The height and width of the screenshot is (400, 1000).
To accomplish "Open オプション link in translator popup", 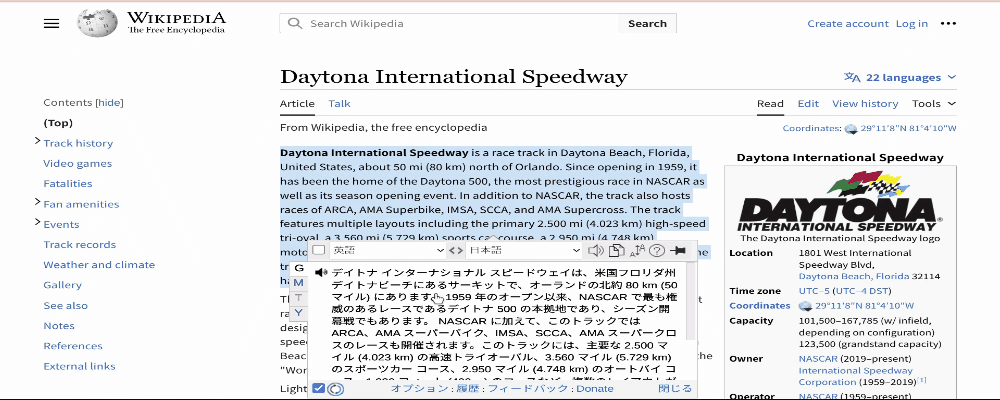I will (420, 389).
